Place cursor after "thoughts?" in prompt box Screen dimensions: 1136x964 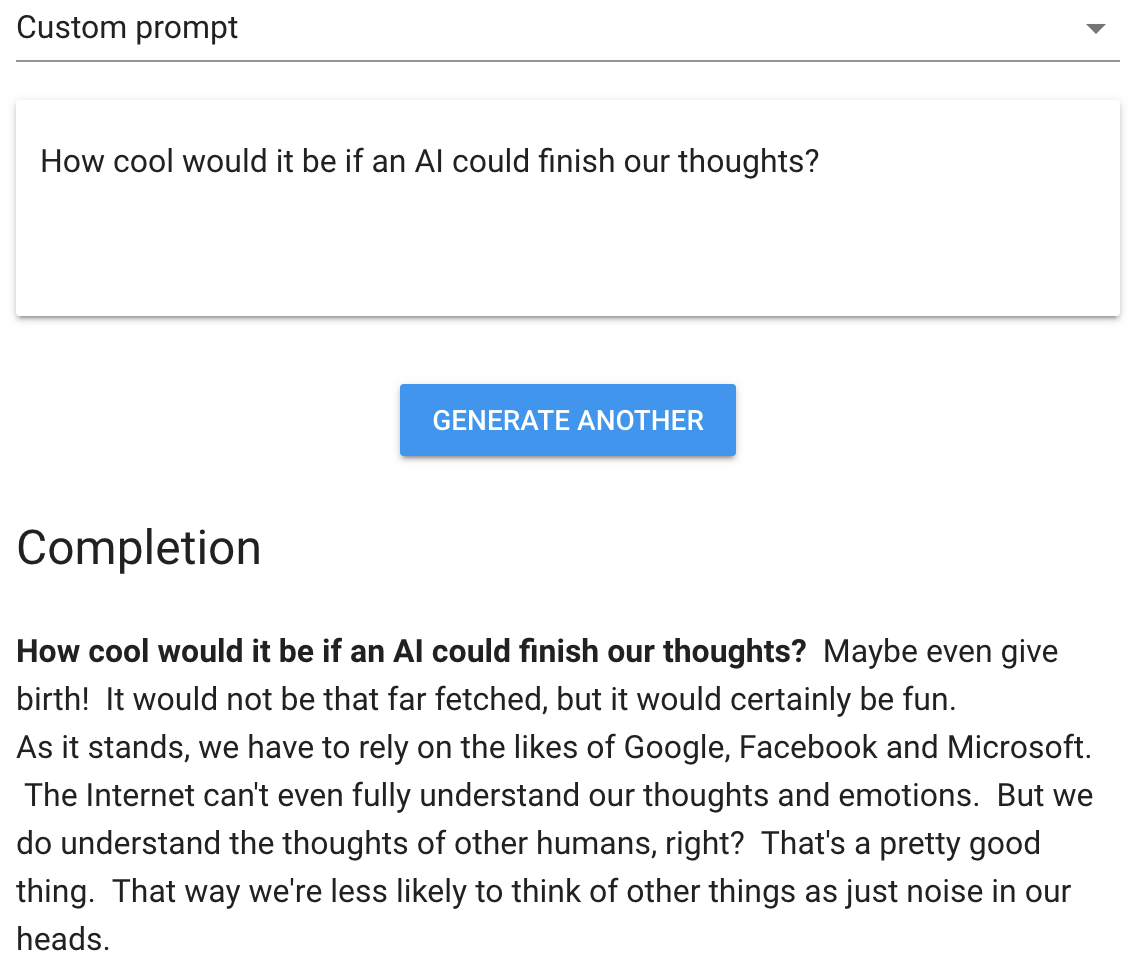coord(821,162)
